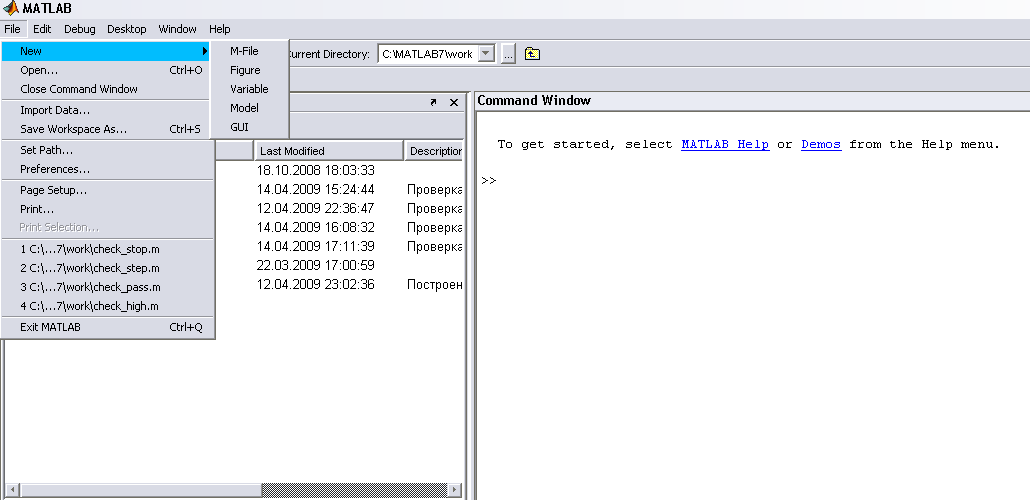Open recent file check_high.m
Viewport: 1030px width, 500px height.
[x=108, y=306]
